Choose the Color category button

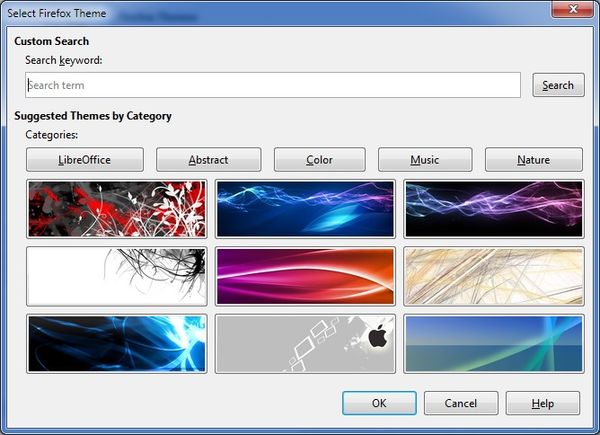click(320, 160)
